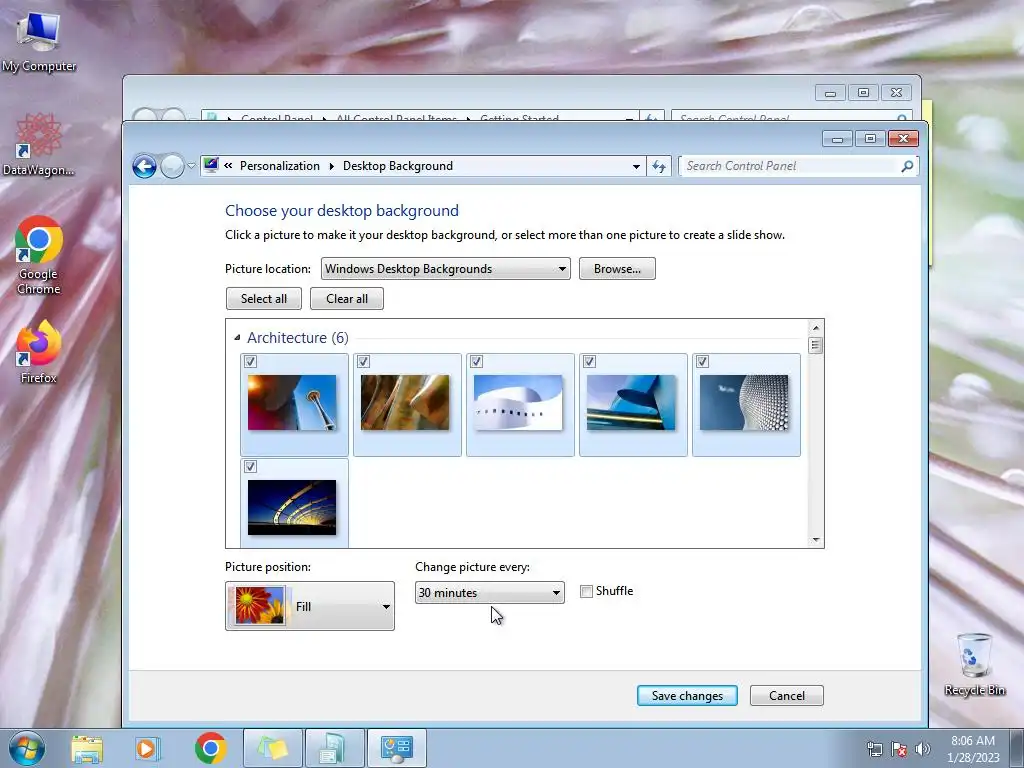Collapse the Architecture group
This screenshot has height=768, width=1024.
(237, 338)
